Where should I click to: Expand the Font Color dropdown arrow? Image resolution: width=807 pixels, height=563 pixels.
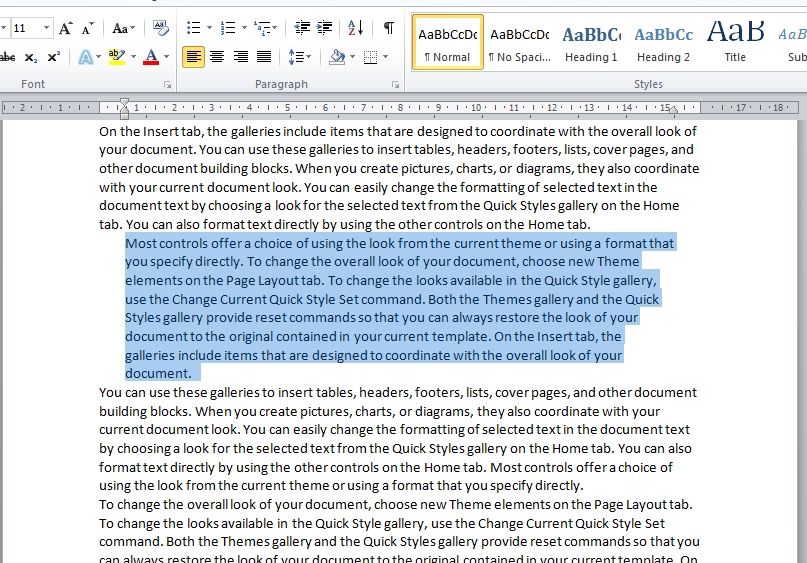[x=167, y=57]
